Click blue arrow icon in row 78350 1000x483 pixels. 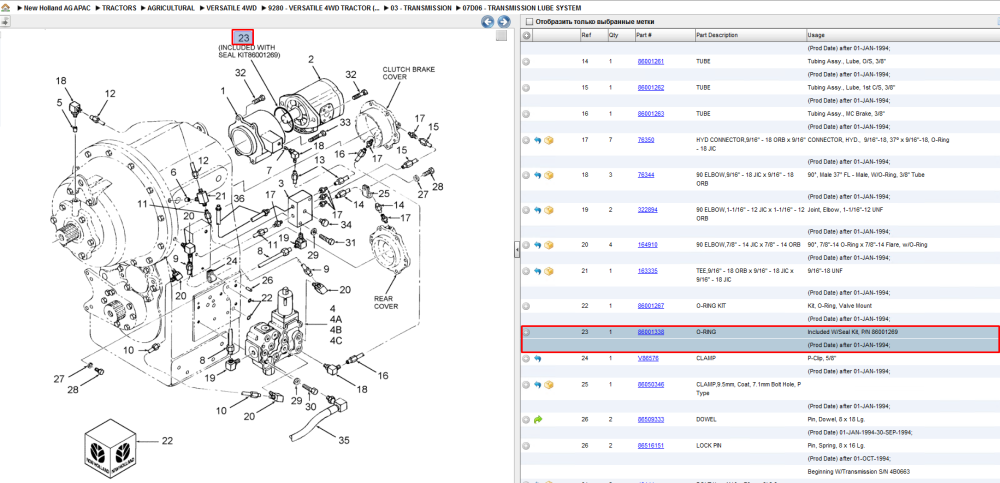538,140
